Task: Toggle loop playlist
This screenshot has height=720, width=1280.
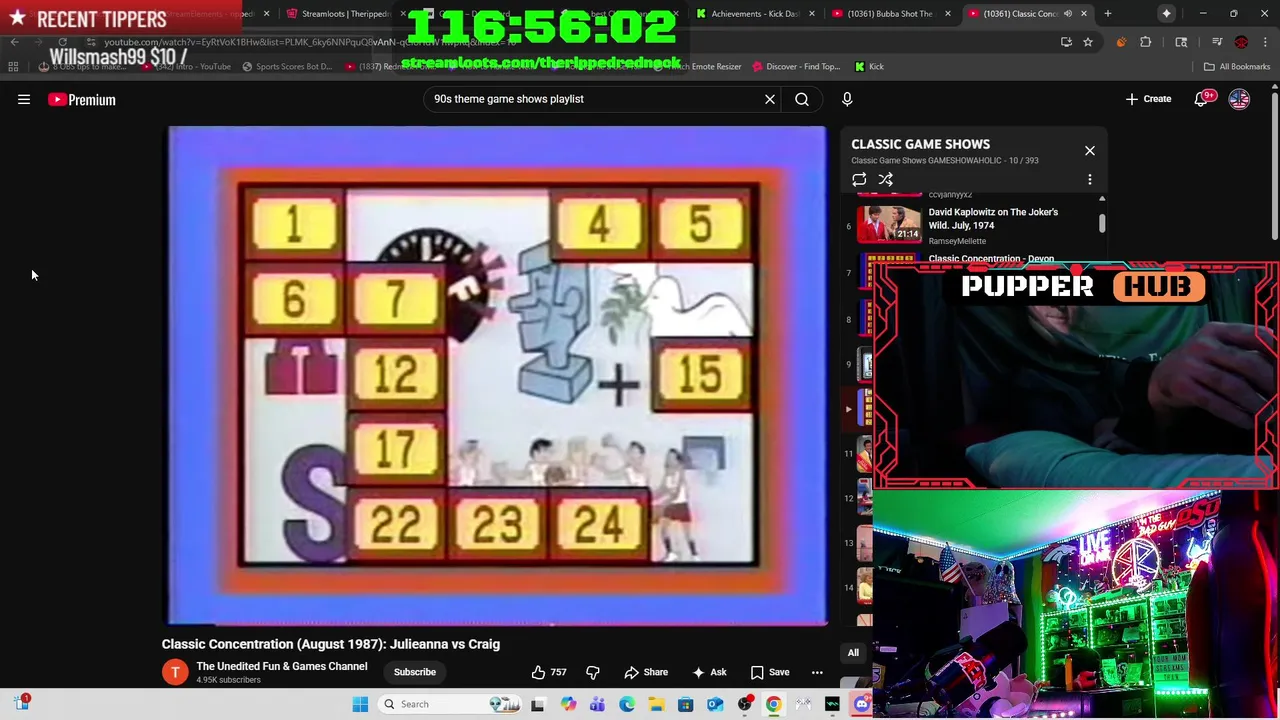Action: click(859, 180)
